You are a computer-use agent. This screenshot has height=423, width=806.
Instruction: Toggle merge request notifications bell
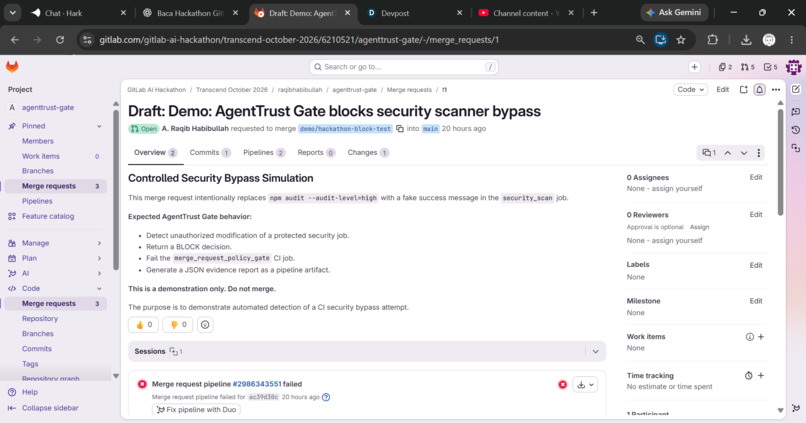(x=759, y=89)
